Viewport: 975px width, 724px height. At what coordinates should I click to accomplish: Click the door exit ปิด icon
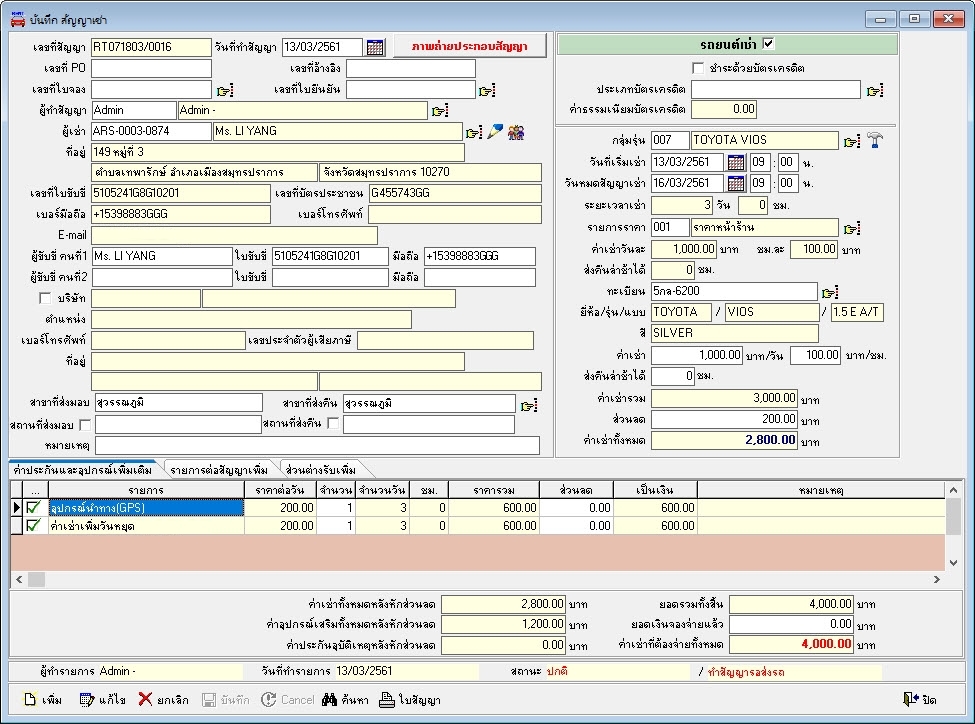coord(910,699)
